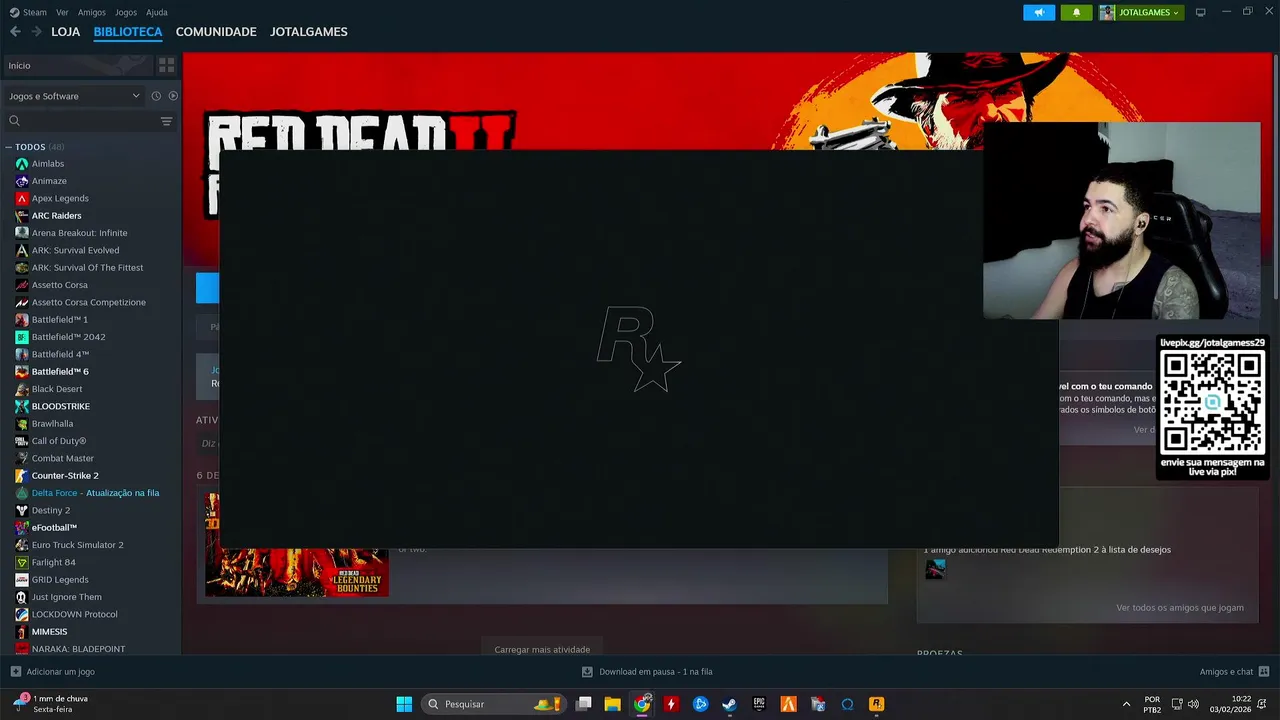1280x720 pixels.
Task: Switch to the COMUNIDADE tab
Action: tap(216, 32)
